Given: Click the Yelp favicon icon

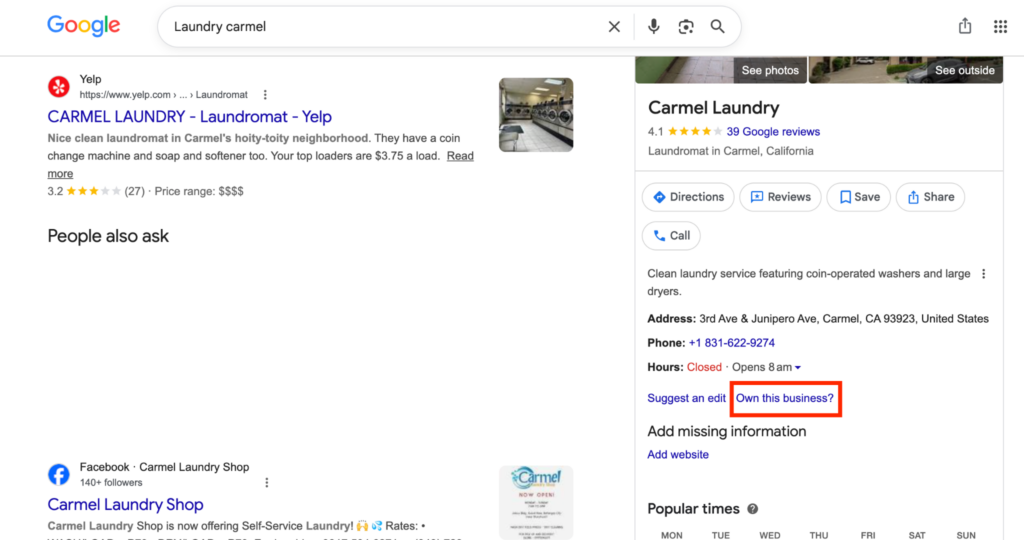Looking at the screenshot, I should tap(59, 86).
